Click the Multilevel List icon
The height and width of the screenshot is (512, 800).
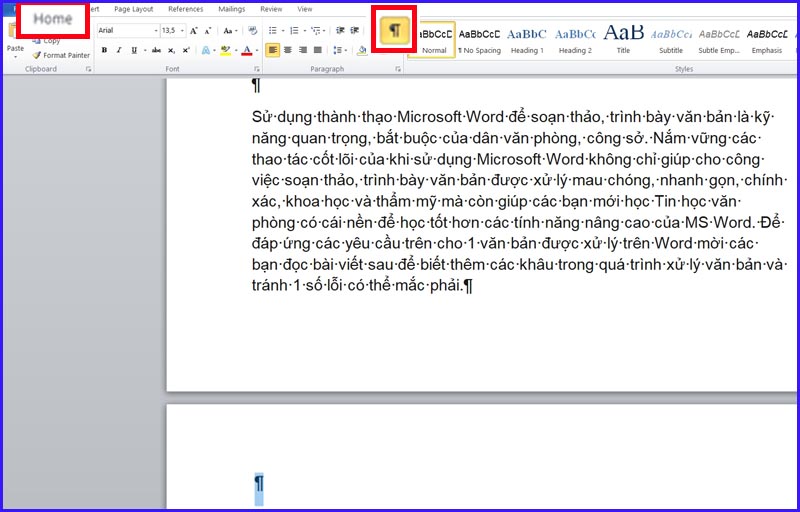(316, 31)
